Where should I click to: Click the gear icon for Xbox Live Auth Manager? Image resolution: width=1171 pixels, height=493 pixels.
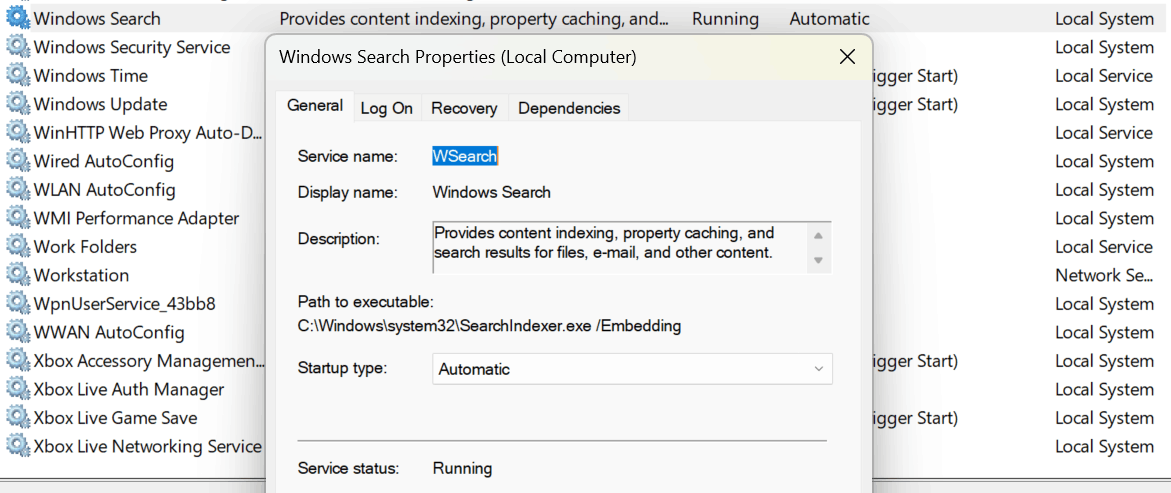click(x=17, y=389)
